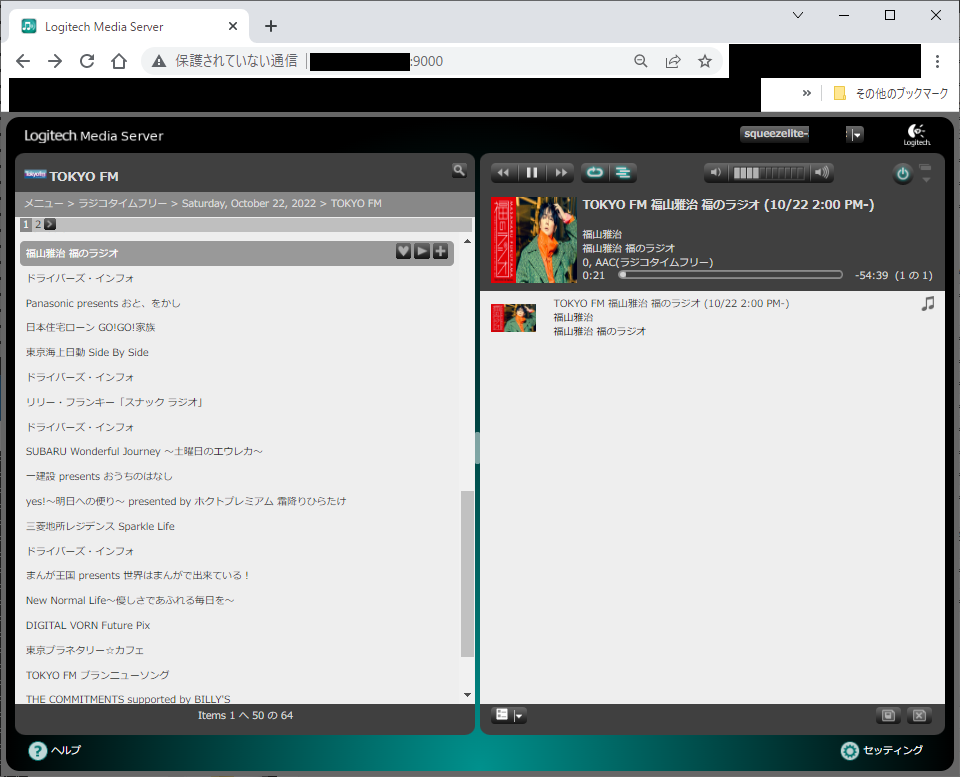Click the TOKYO FM breadcrumb link
The width and height of the screenshot is (960, 777).
[356, 203]
